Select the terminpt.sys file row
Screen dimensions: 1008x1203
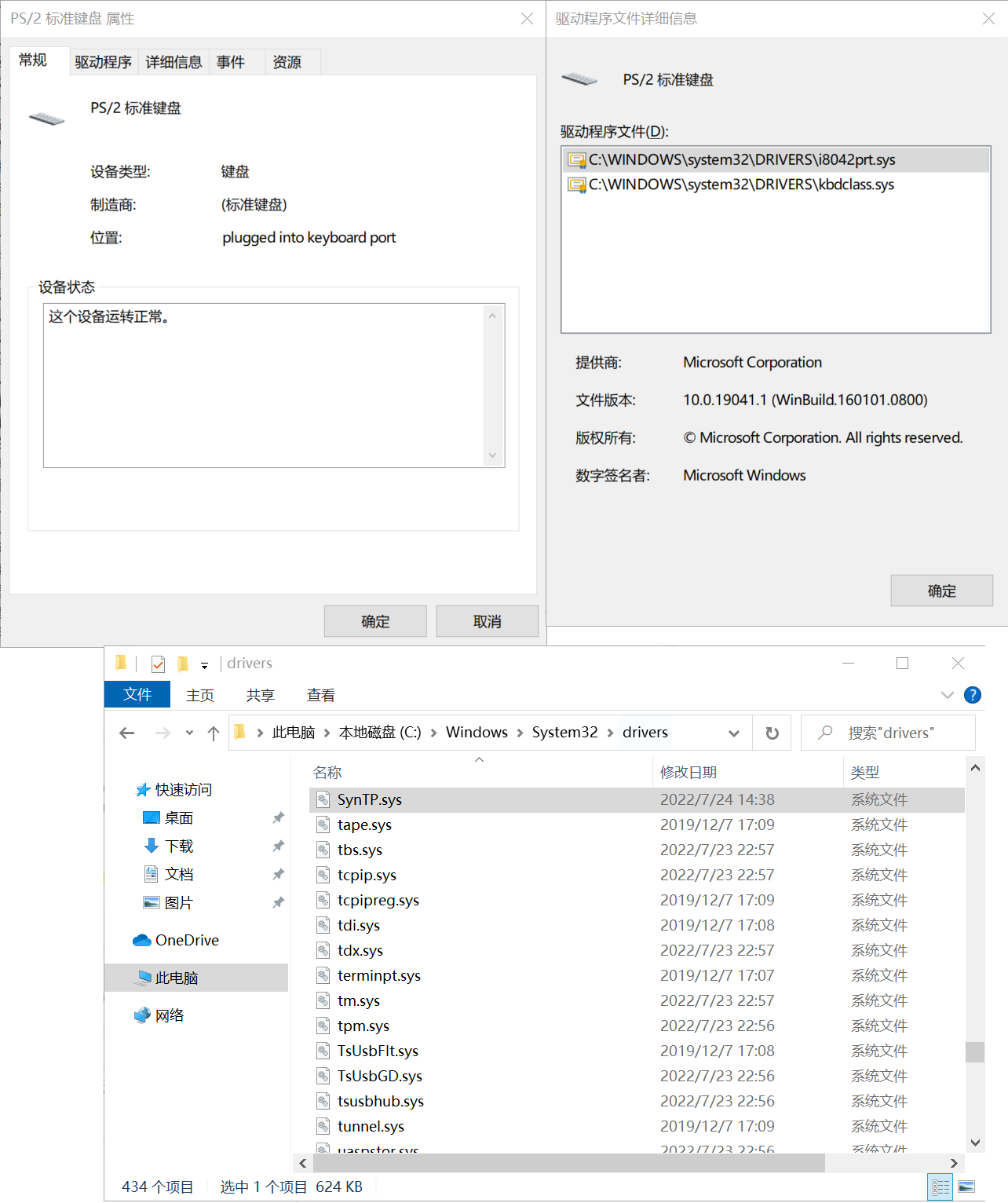pyautogui.click(x=637, y=975)
